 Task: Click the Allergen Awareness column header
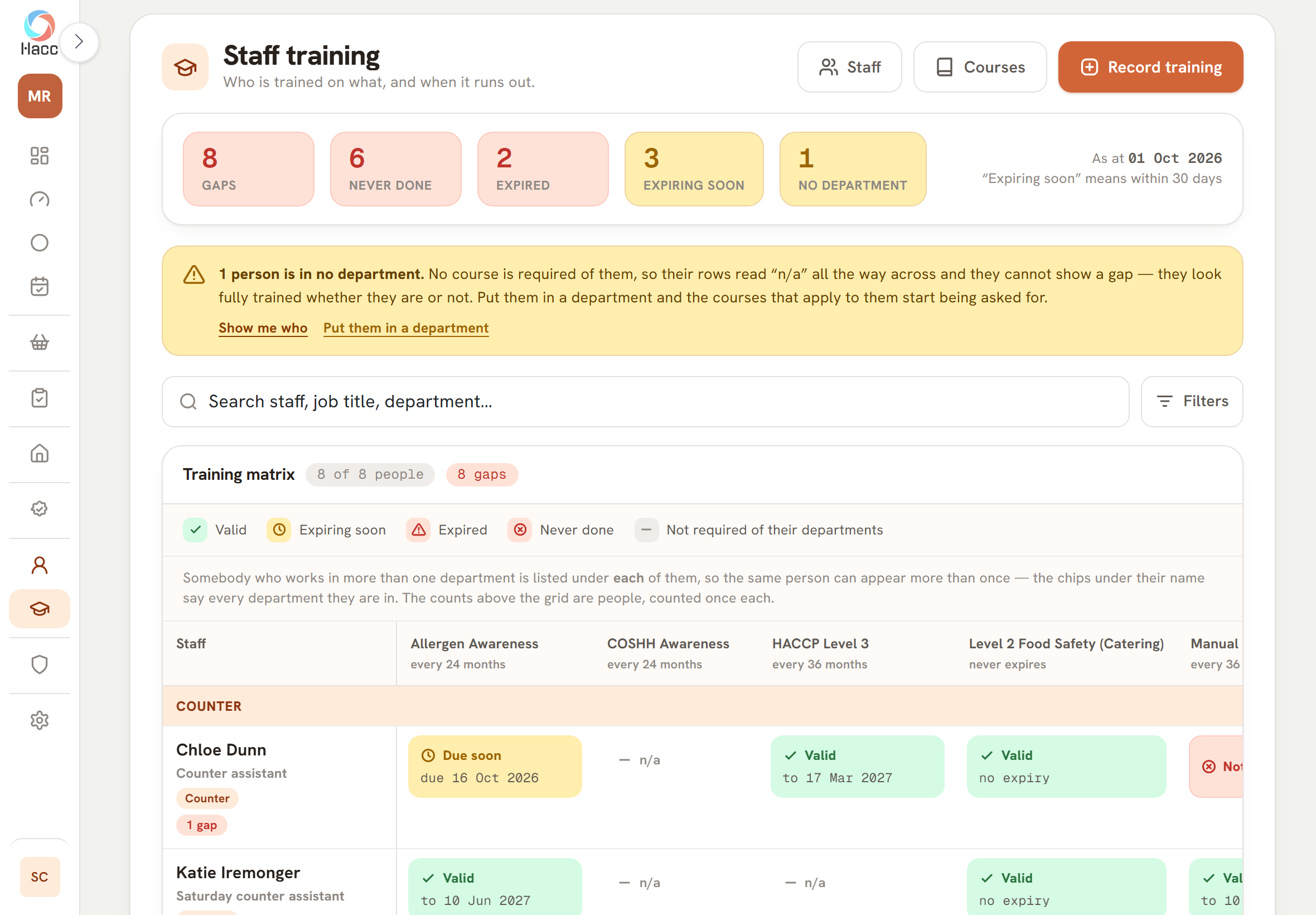[x=475, y=644]
